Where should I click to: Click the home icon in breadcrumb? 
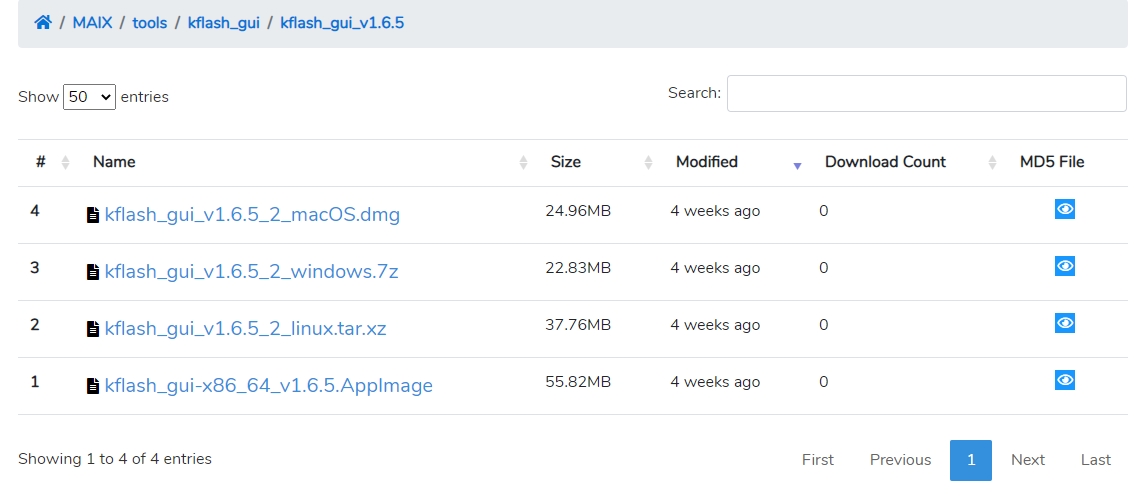(x=43, y=22)
